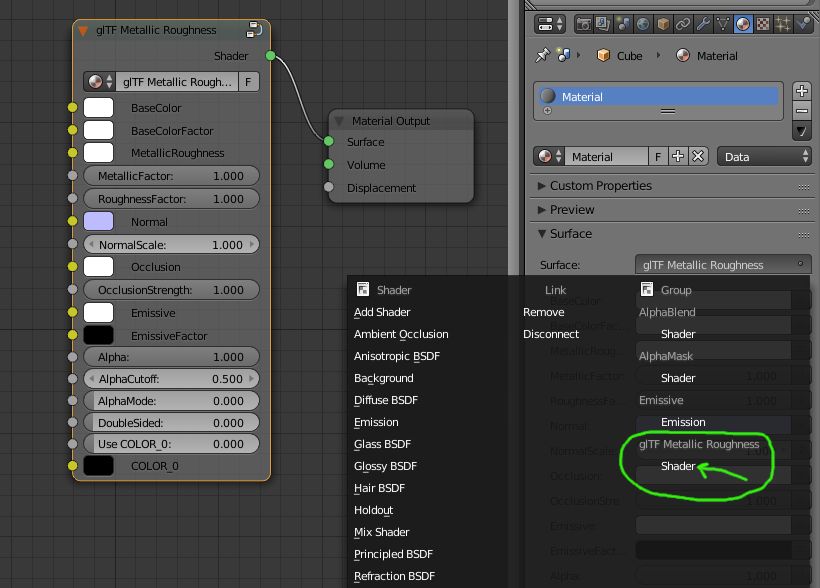This screenshot has width=820, height=588.
Task: Unlink material with the X button
Action: [698, 156]
